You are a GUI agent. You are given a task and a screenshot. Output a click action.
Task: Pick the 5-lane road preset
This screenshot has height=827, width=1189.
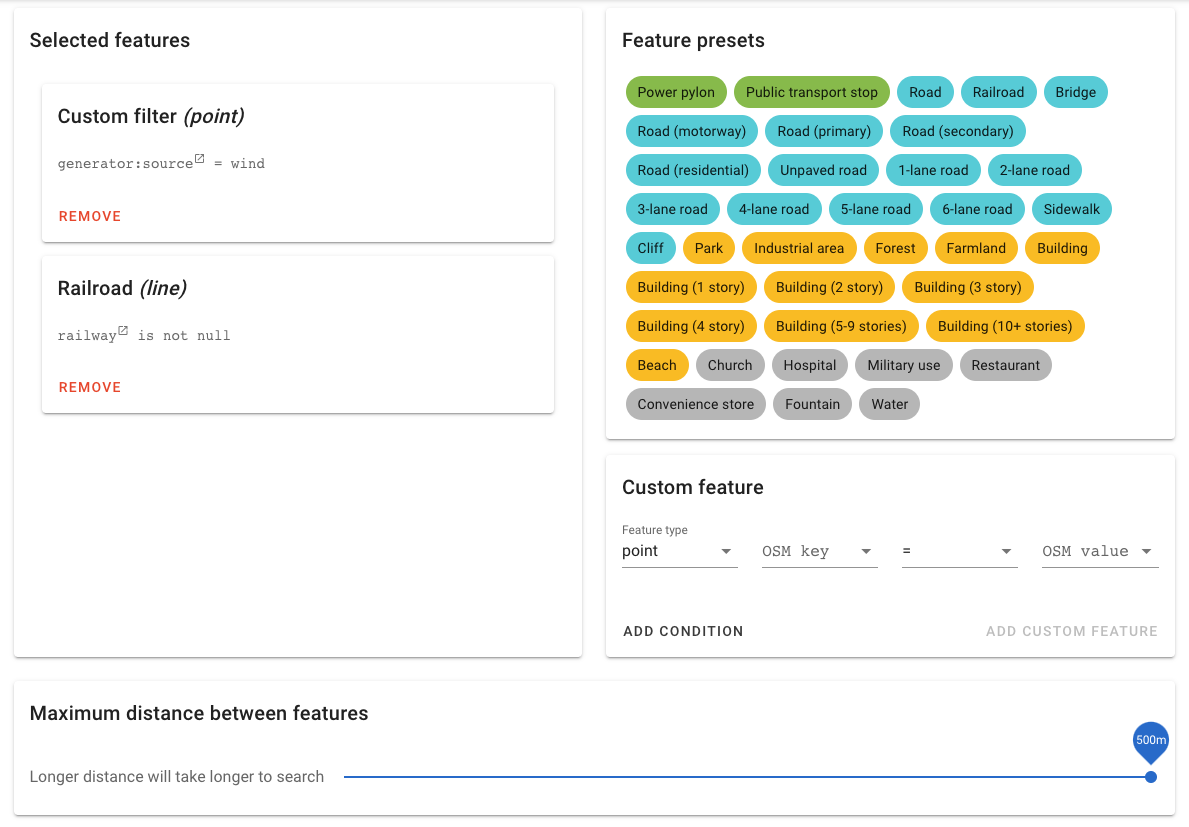[875, 209]
